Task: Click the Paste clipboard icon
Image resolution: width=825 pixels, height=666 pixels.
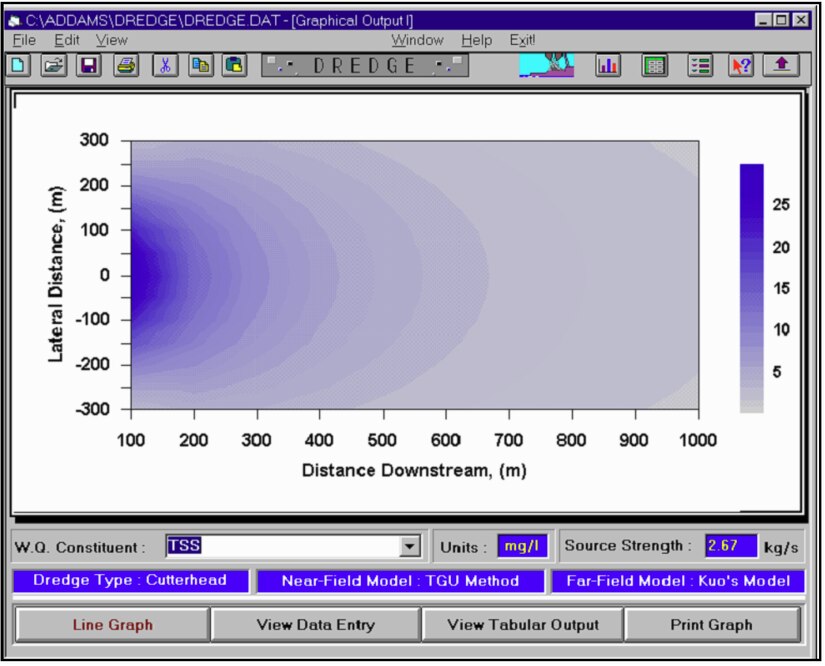Action: tap(234, 66)
